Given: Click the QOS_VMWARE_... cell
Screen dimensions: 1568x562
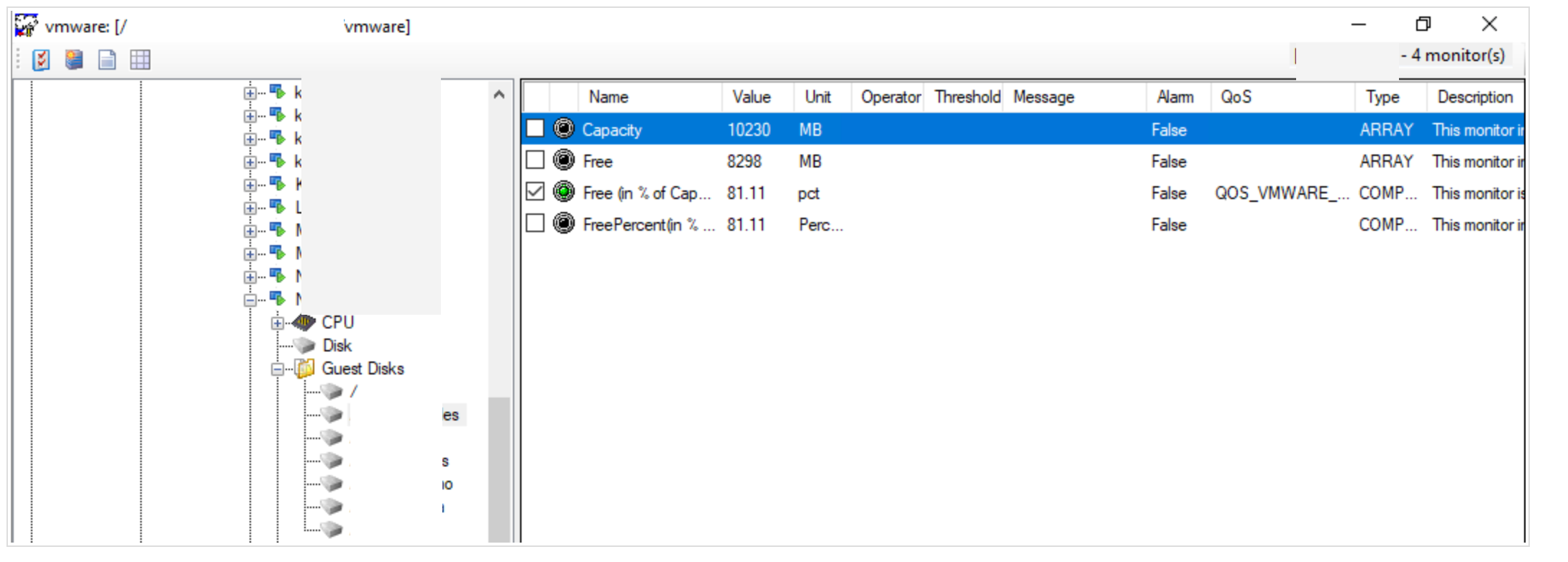Looking at the screenshot, I should coord(1282,193).
